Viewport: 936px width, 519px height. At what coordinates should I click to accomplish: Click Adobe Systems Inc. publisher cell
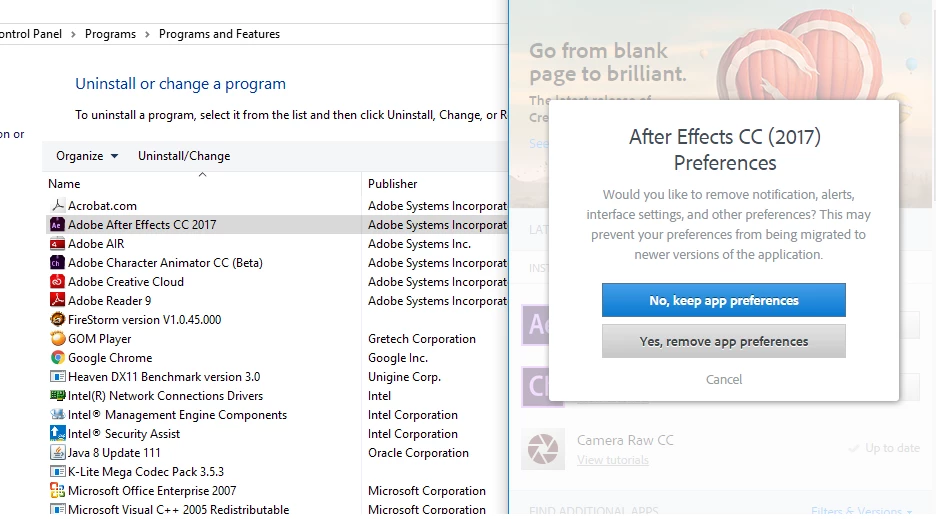point(419,244)
